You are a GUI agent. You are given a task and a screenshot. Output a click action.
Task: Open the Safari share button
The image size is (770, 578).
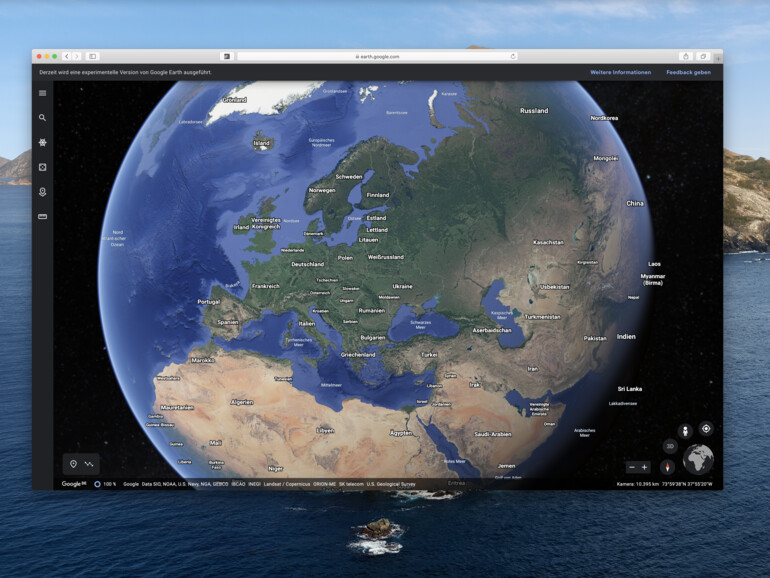pyautogui.click(x=686, y=56)
